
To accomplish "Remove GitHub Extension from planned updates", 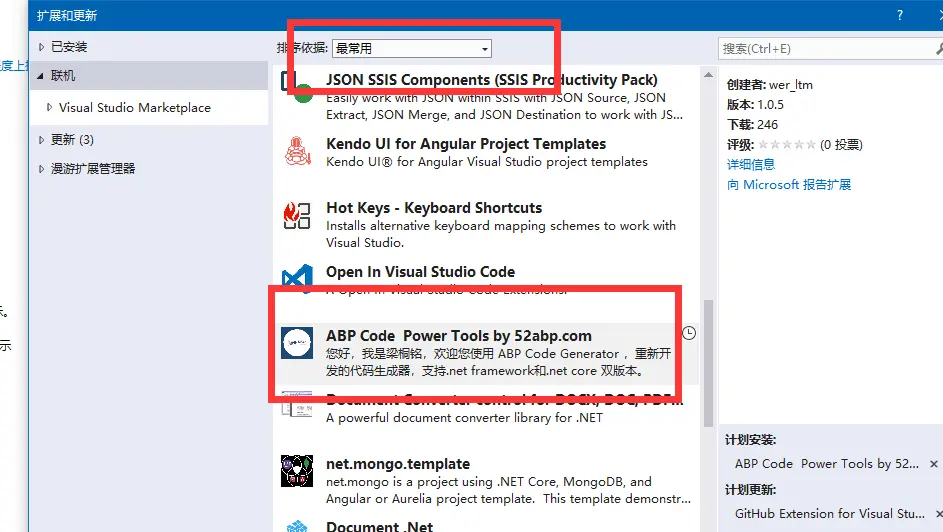I will (939, 514).
